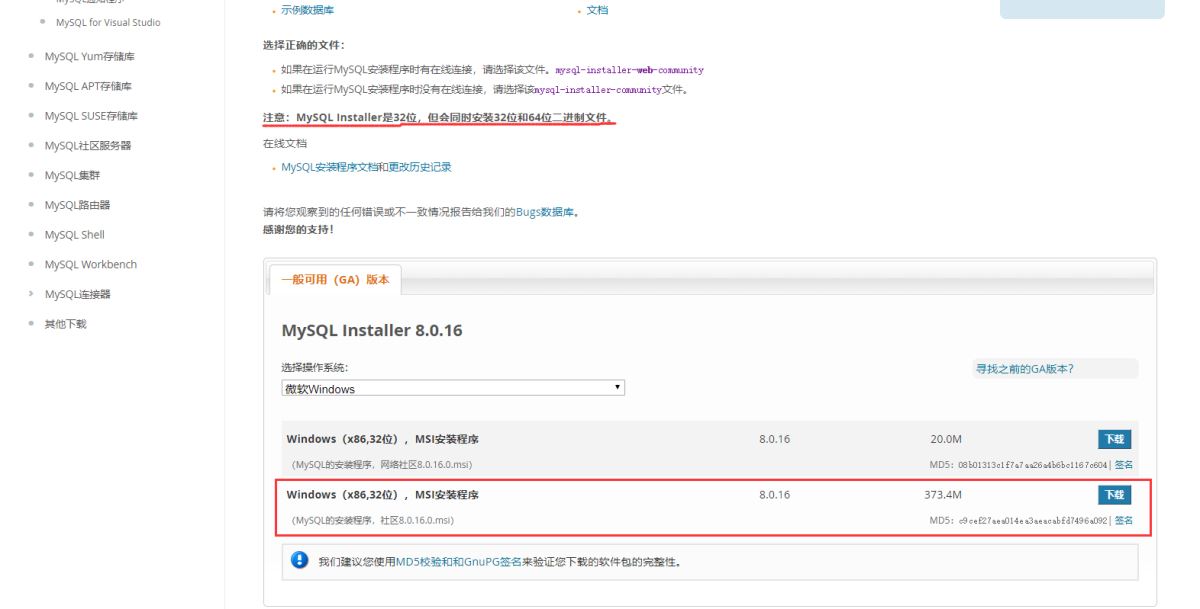Image resolution: width=1200 pixels, height=609 pixels.
Task: Open MySQL for Visual Studio sidebar link
Action: [x=110, y=22]
